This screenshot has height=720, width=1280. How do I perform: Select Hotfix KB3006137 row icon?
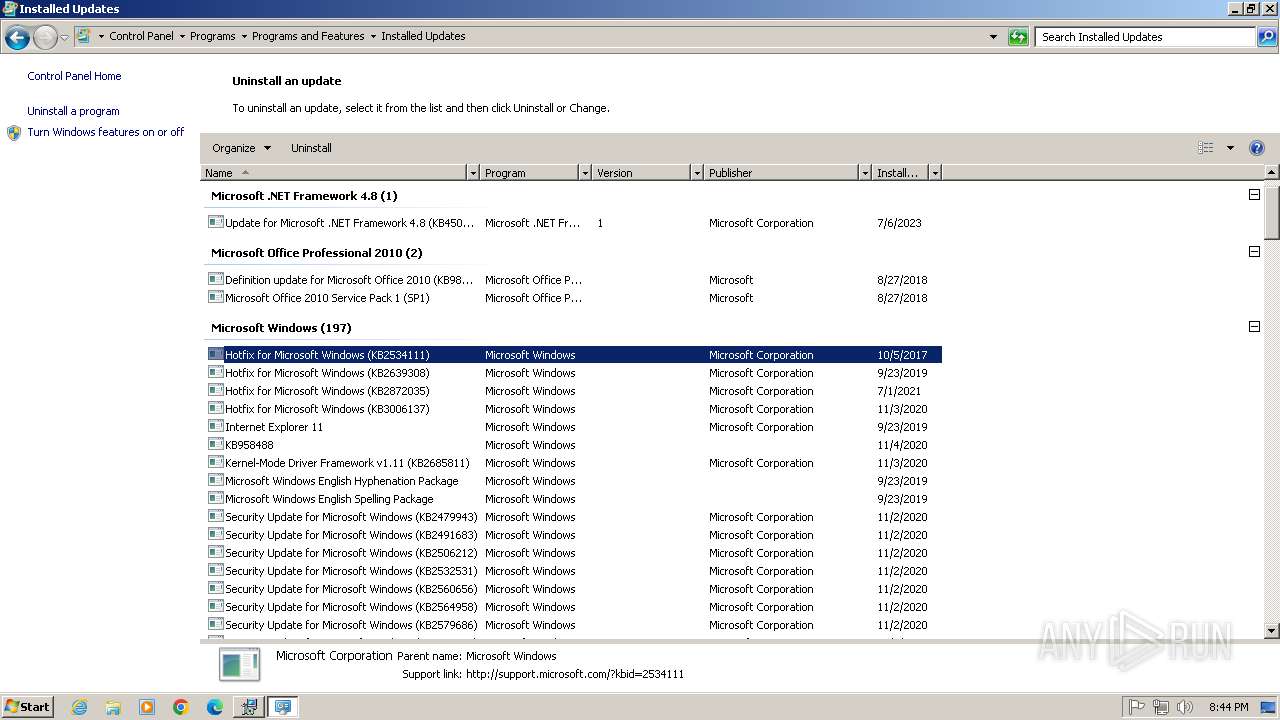(x=215, y=408)
